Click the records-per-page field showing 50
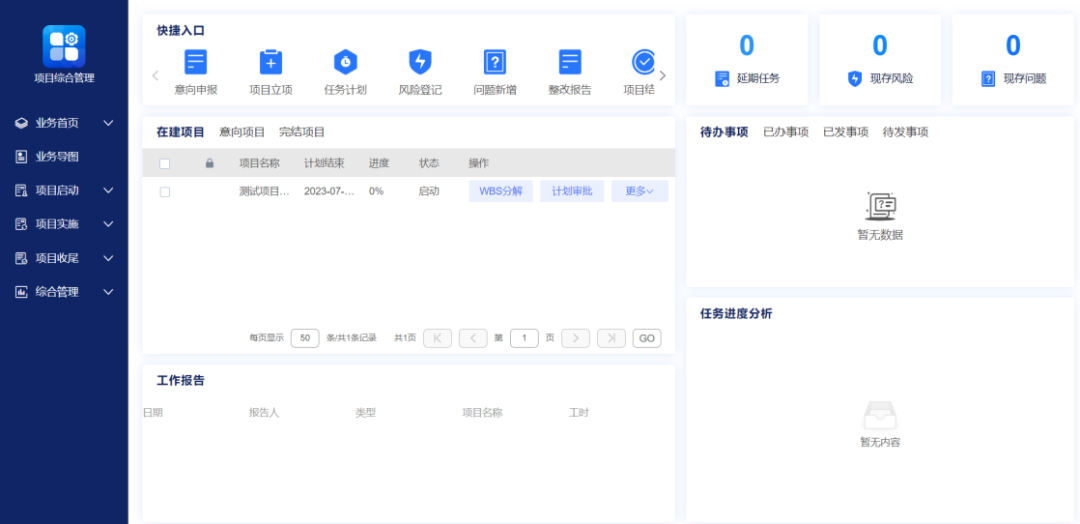Image resolution: width=1080 pixels, height=524 pixels. pos(305,338)
